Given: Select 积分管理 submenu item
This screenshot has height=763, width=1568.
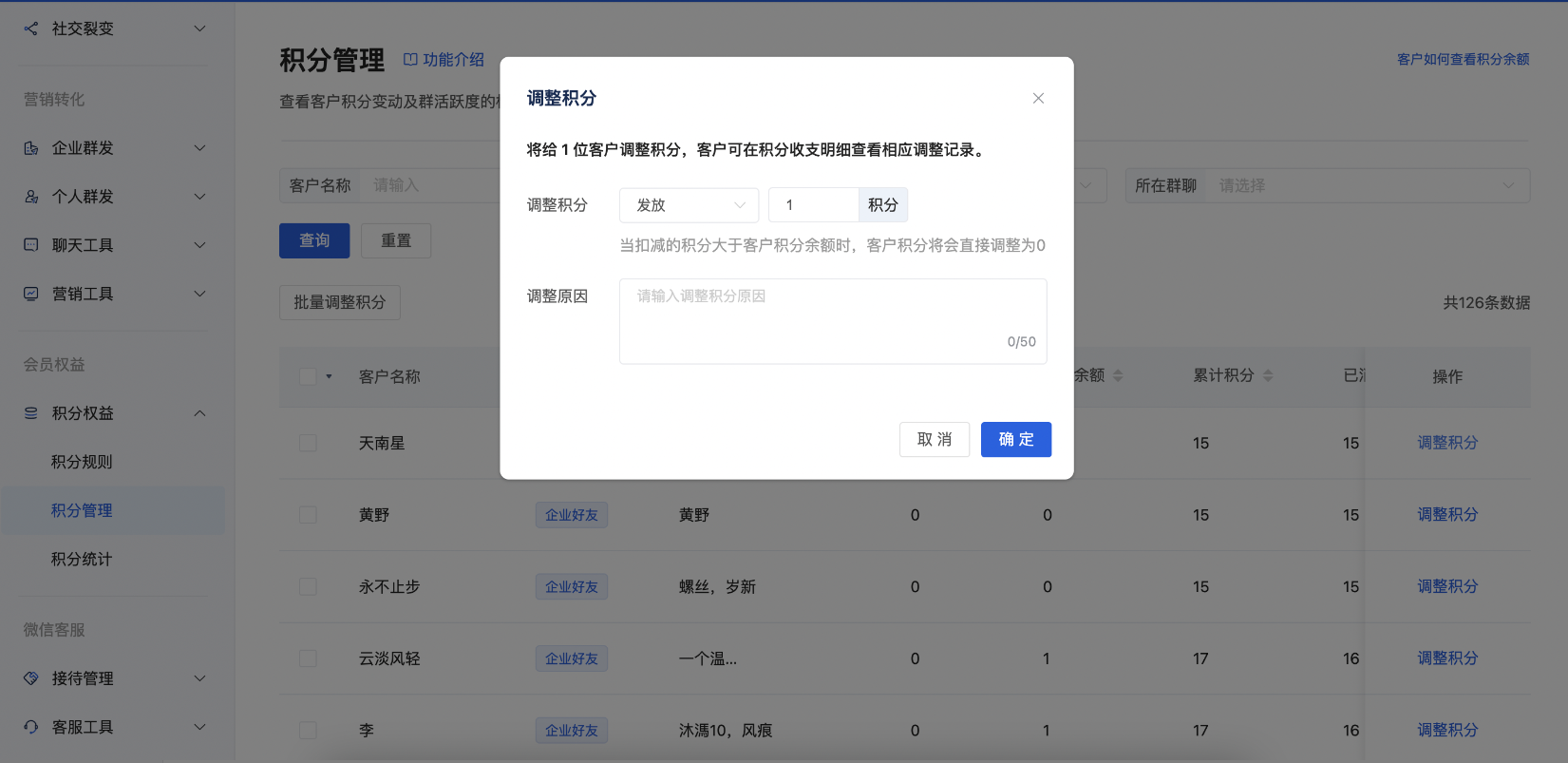Looking at the screenshot, I should coord(82,510).
